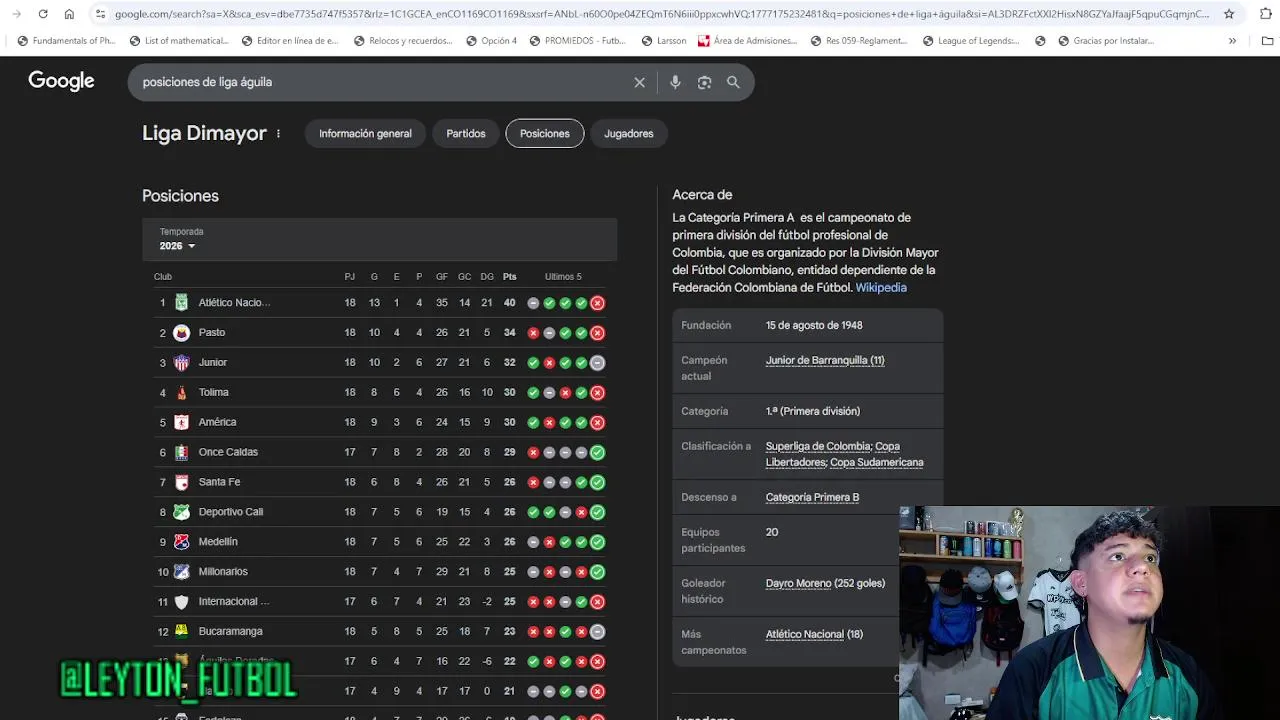Click Medellín team crest
The width and height of the screenshot is (1280, 720).
[181, 542]
